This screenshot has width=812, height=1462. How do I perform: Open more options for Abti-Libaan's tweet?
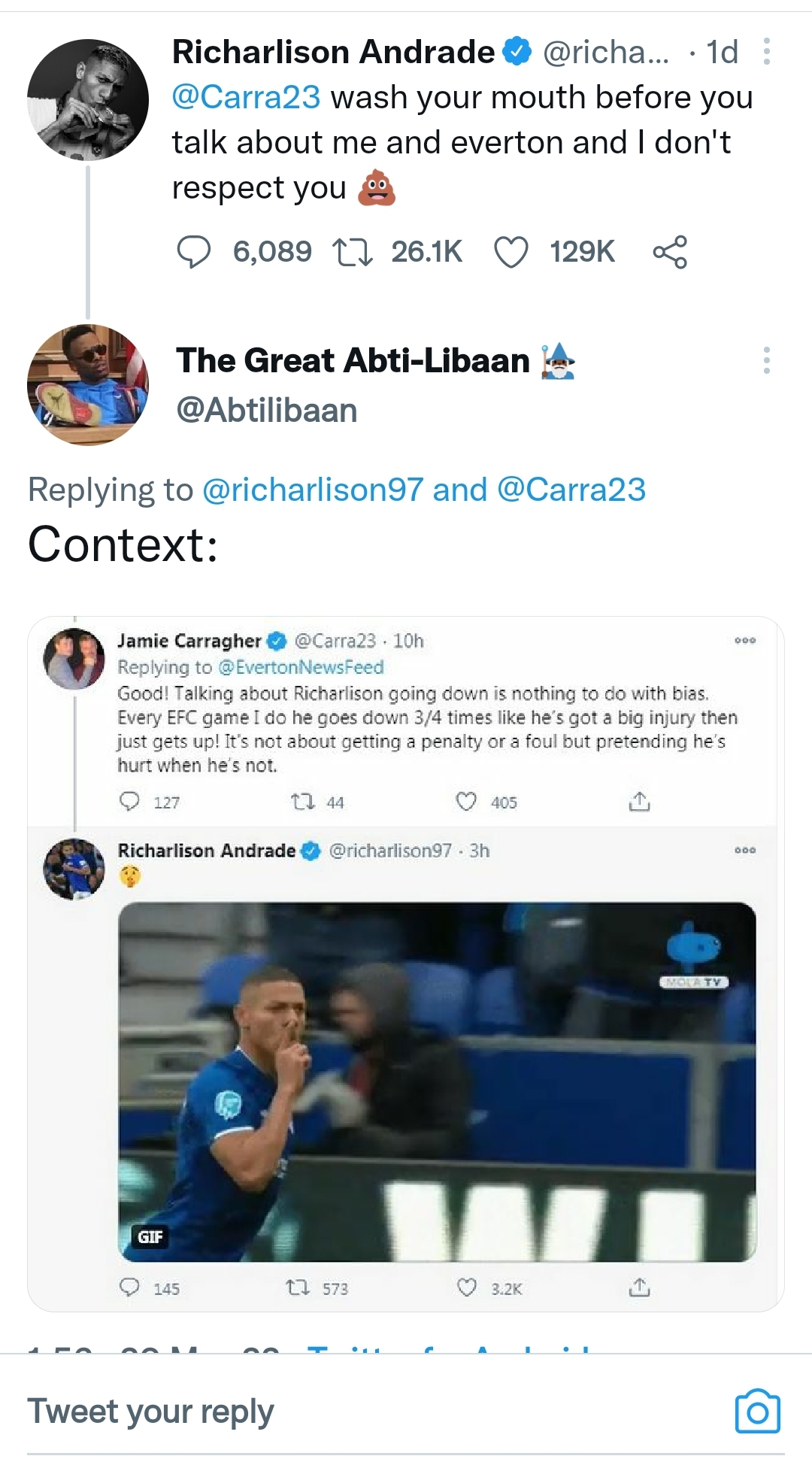click(766, 360)
